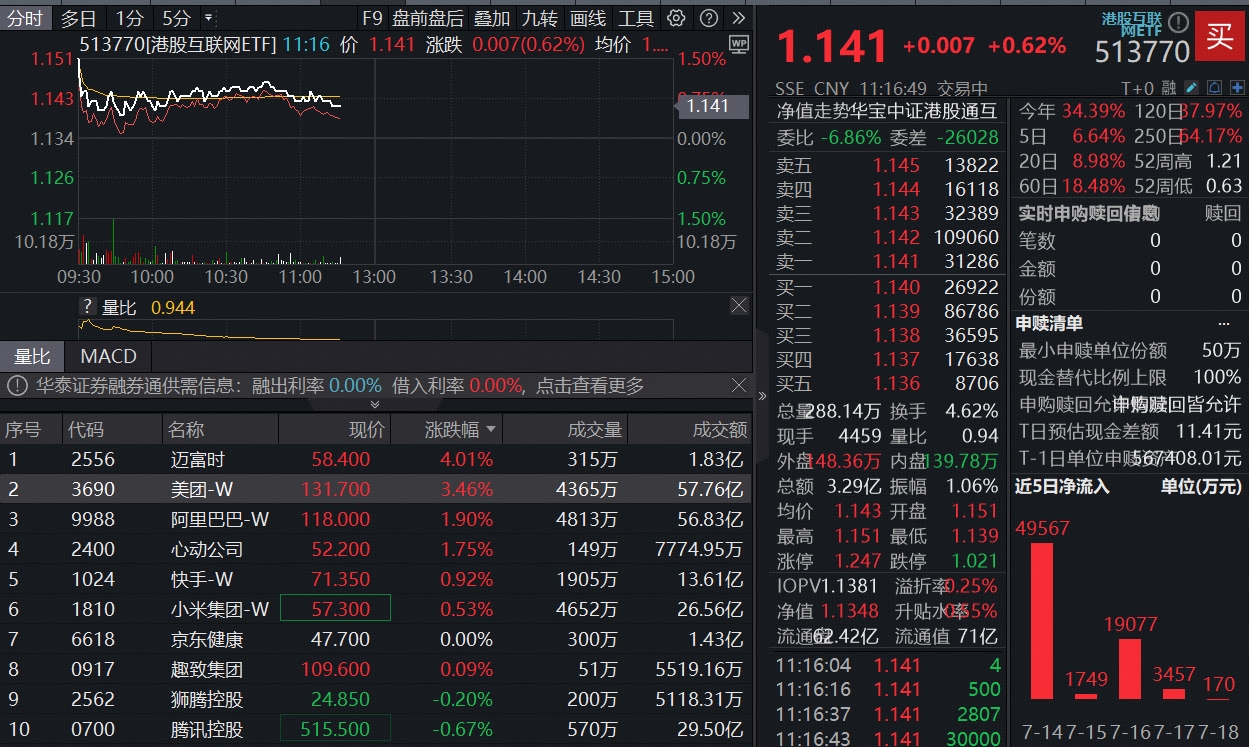Switch to the MACD tab
This screenshot has height=747, width=1249.
108,355
